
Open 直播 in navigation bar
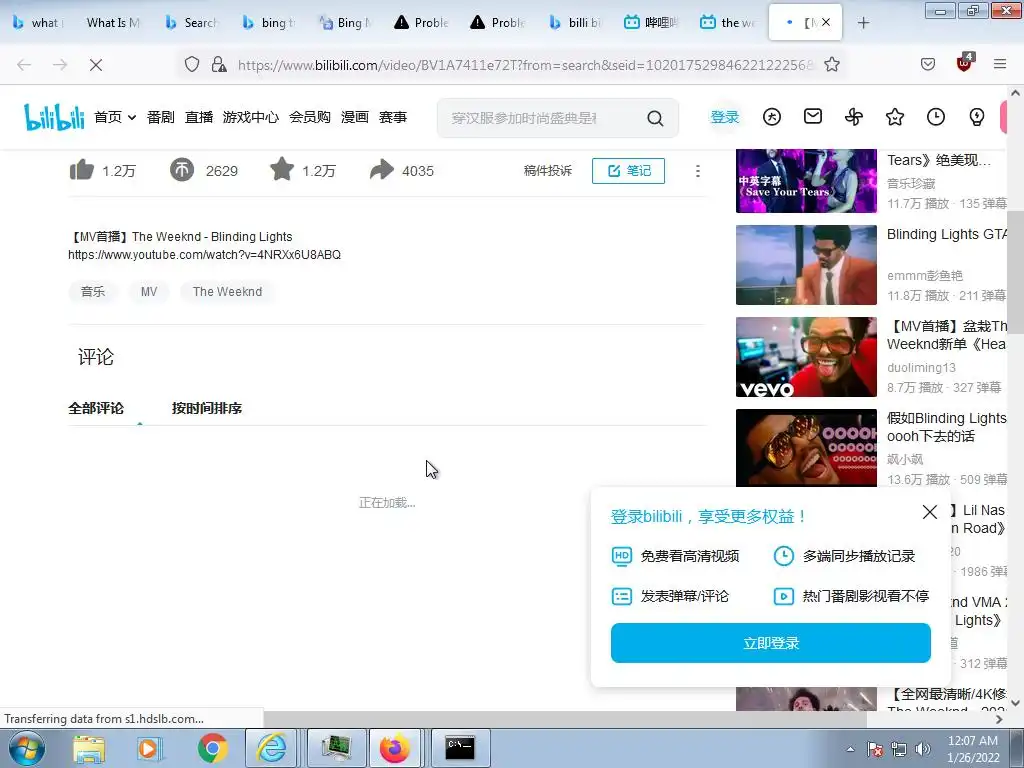(199, 117)
